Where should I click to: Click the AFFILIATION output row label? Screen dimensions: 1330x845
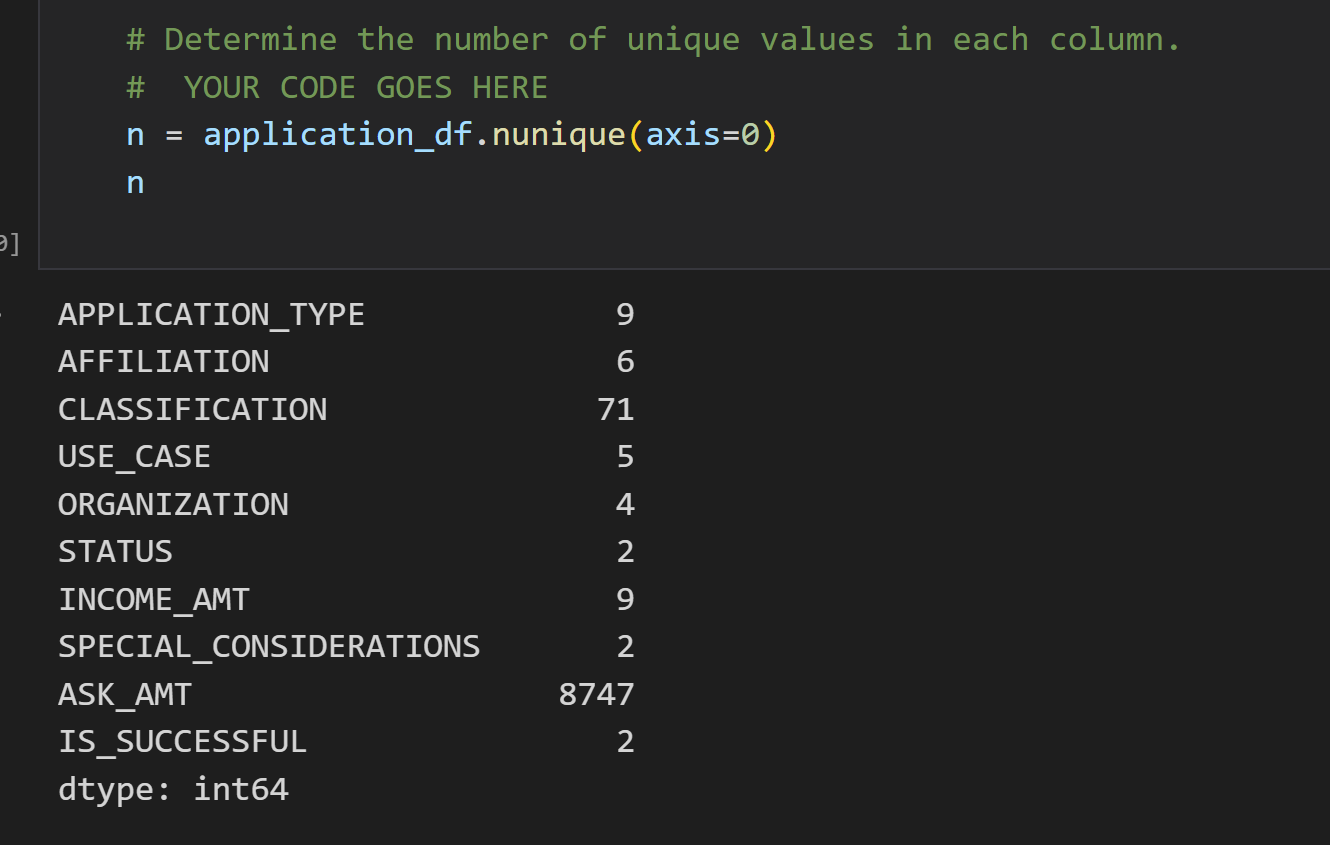point(163,362)
